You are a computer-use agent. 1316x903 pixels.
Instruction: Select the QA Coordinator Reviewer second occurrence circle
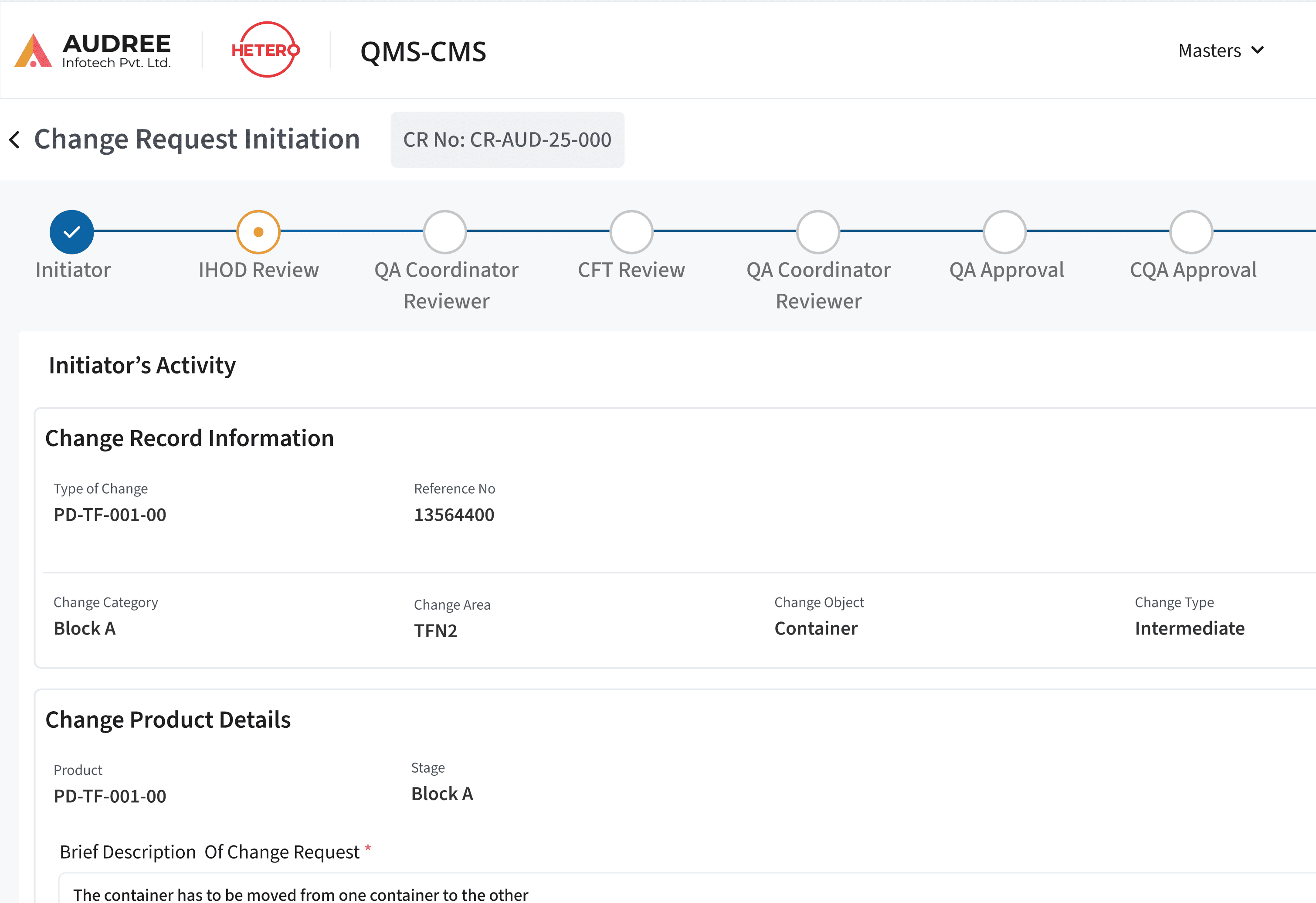(817, 231)
